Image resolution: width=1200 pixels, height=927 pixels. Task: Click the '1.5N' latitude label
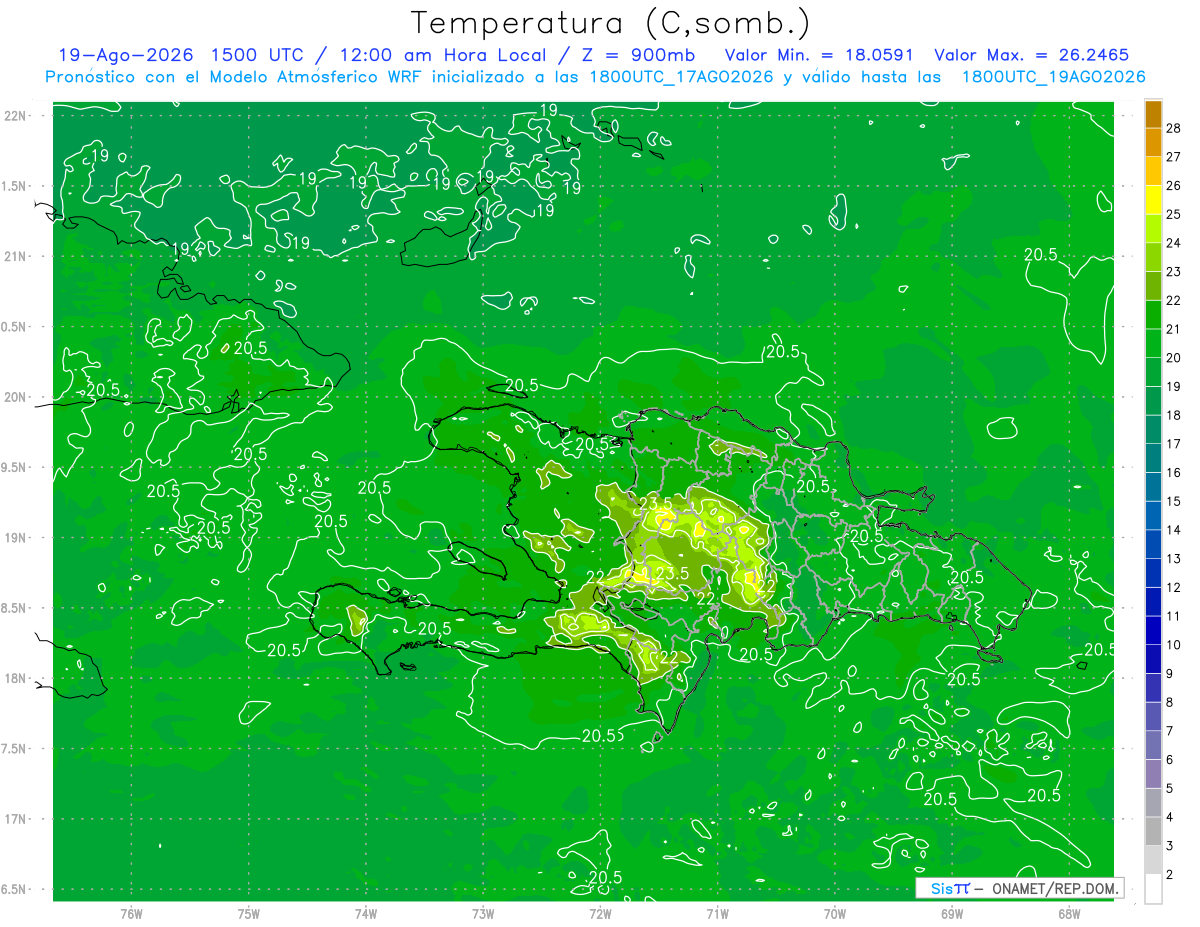point(16,186)
